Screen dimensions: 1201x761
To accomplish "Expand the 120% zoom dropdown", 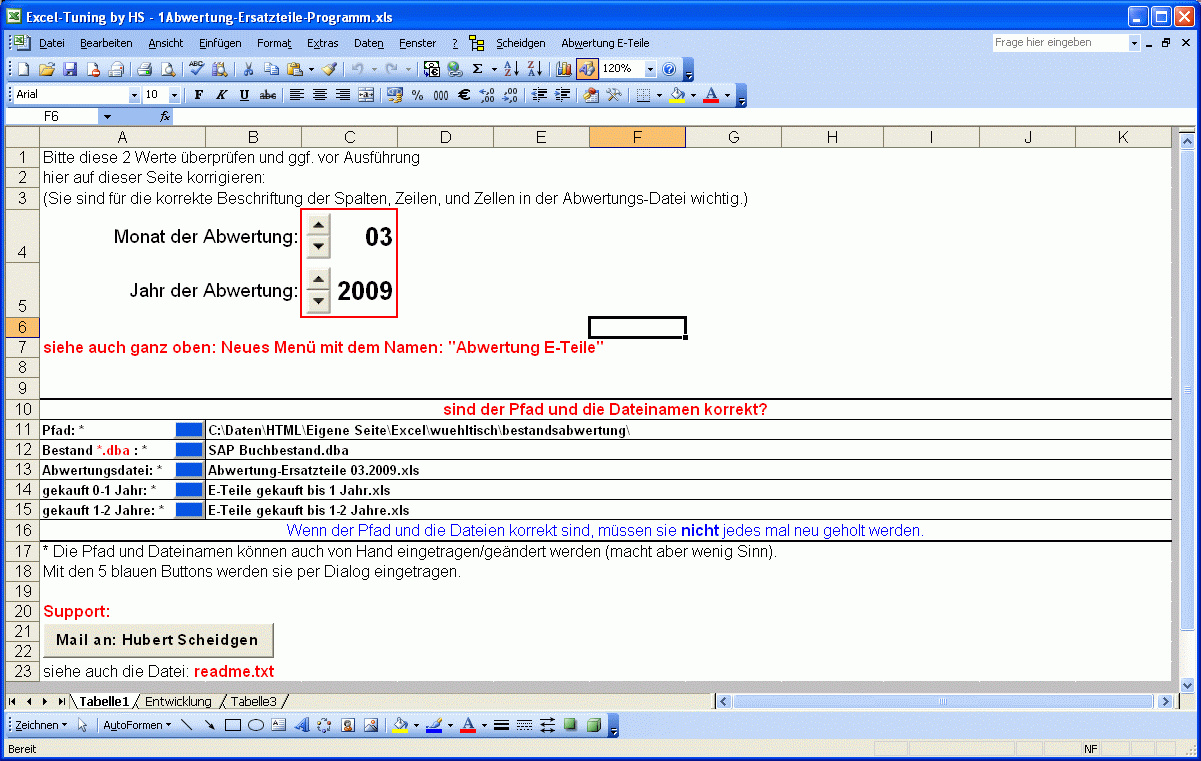I will [x=650, y=69].
